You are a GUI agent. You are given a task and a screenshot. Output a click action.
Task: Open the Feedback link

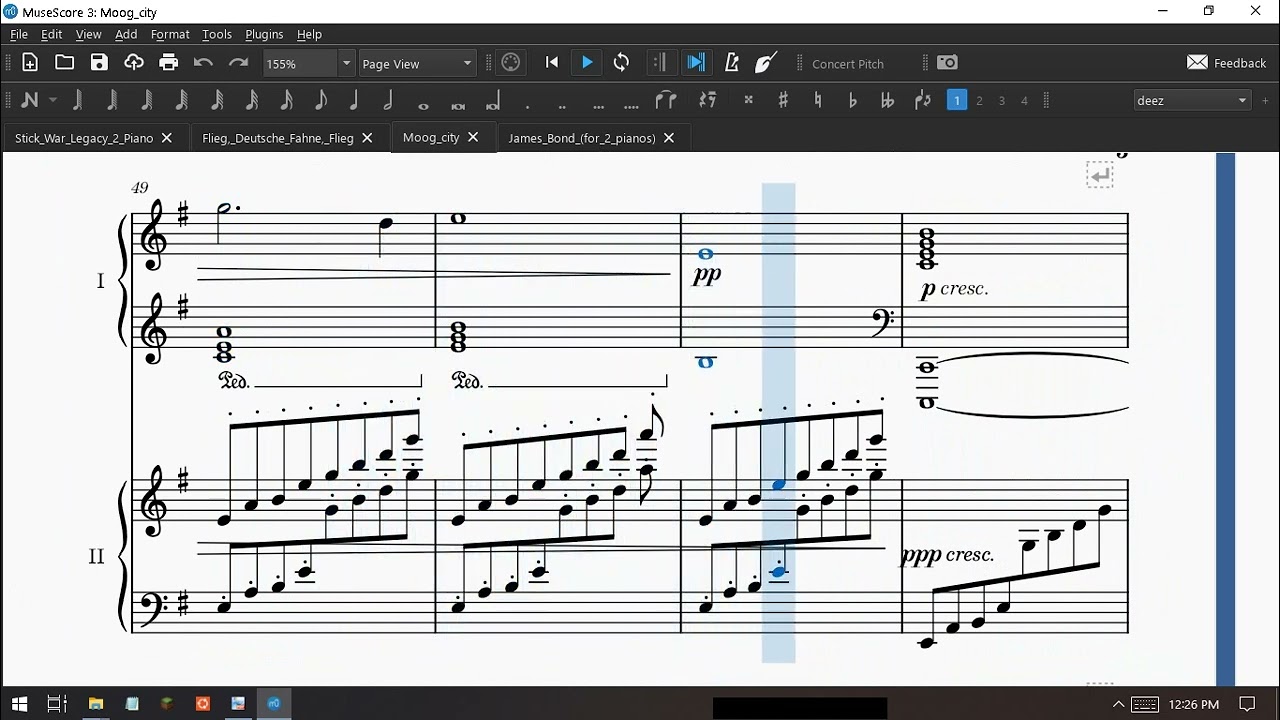[1227, 63]
